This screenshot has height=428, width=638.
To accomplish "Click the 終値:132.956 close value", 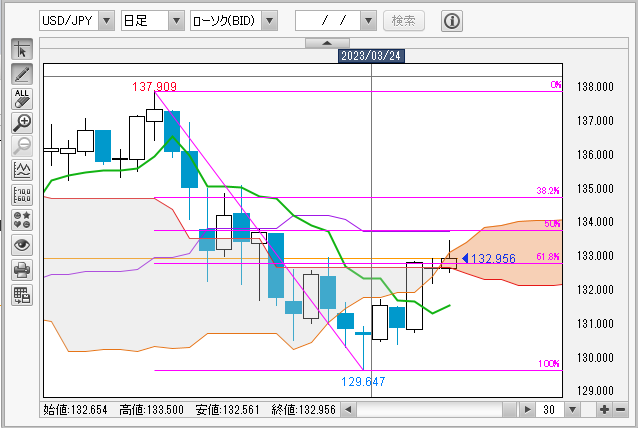I will tap(304, 410).
